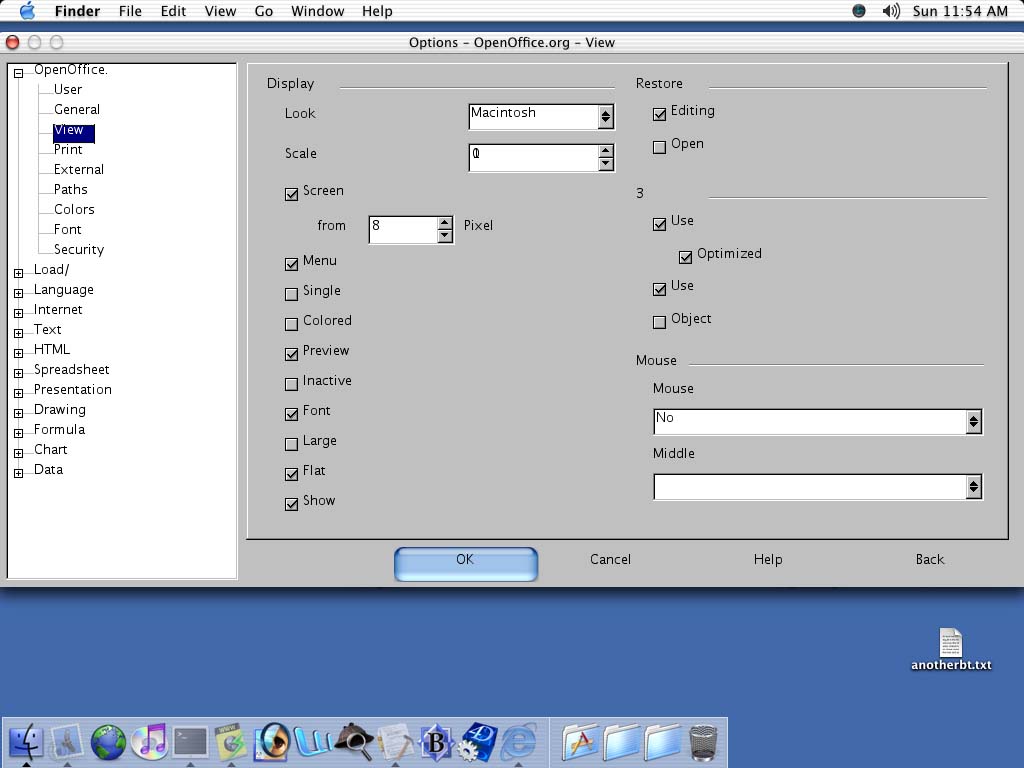Expand the Presentation tree node

point(18,393)
